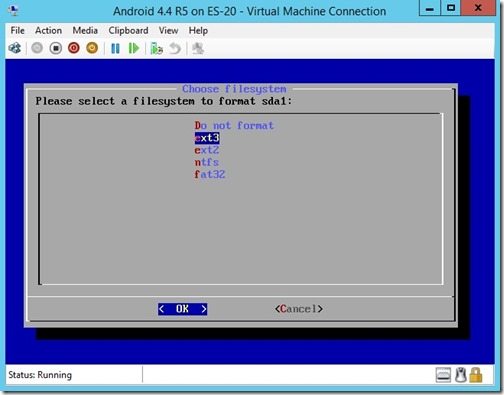This screenshot has width=504, height=395.
Task: Confirm selection with the OK button
Action: pyautogui.click(x=182, y=309)
